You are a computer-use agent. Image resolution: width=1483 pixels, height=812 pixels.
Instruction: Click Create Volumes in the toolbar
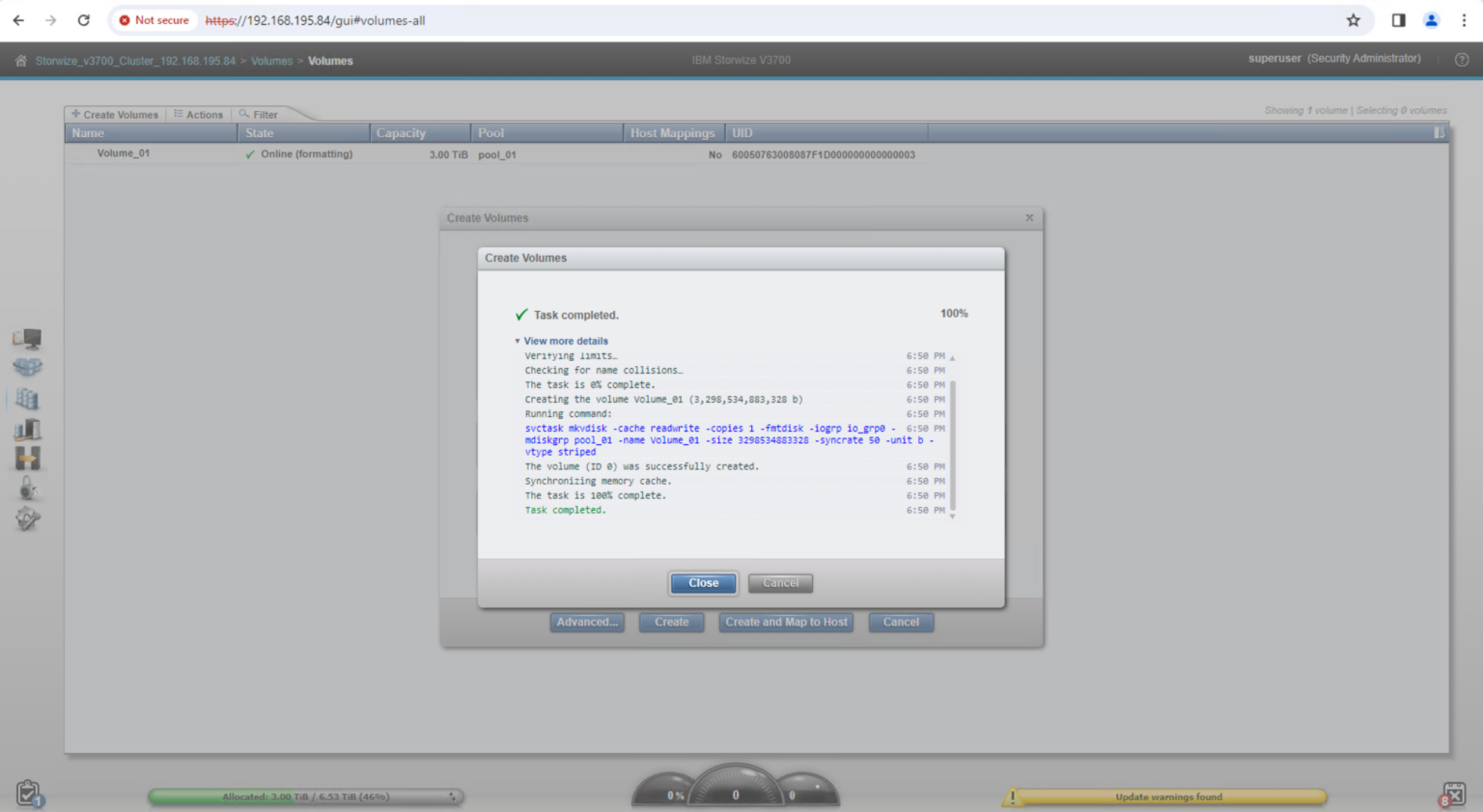point(115,115)
